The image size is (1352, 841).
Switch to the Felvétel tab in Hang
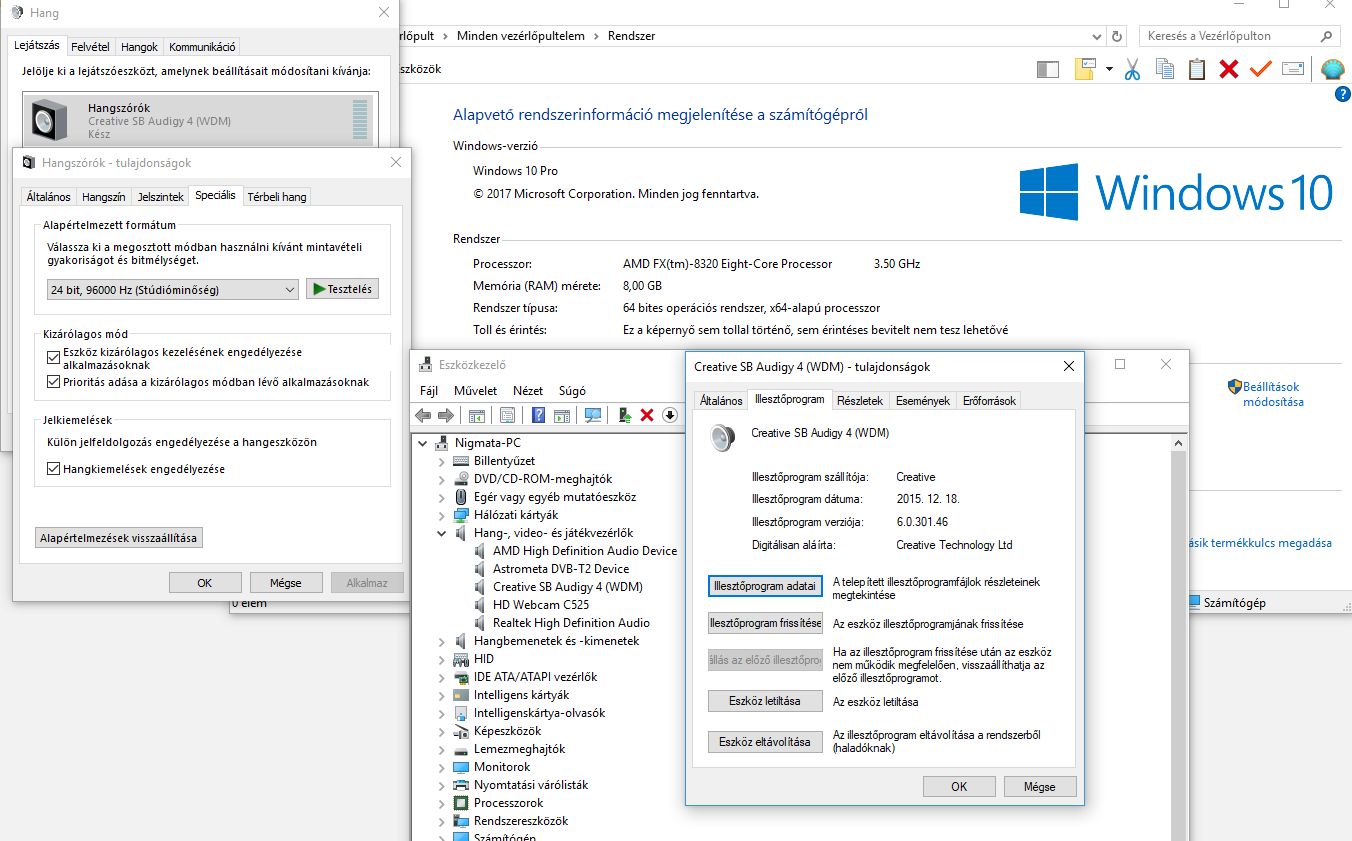pos(91,47)
